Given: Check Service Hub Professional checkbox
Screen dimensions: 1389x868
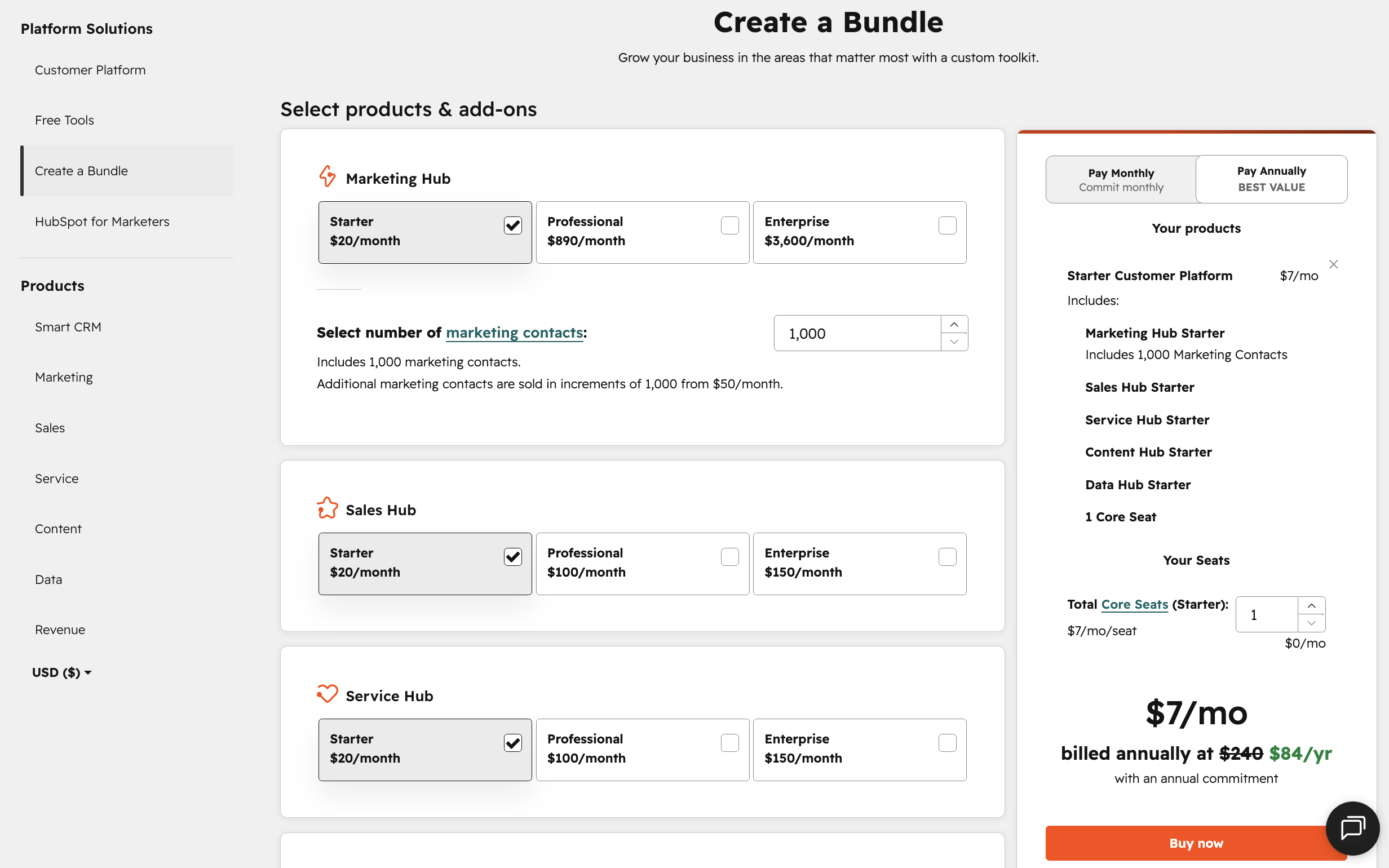Looking at the screenshot, I should [729, 743].
